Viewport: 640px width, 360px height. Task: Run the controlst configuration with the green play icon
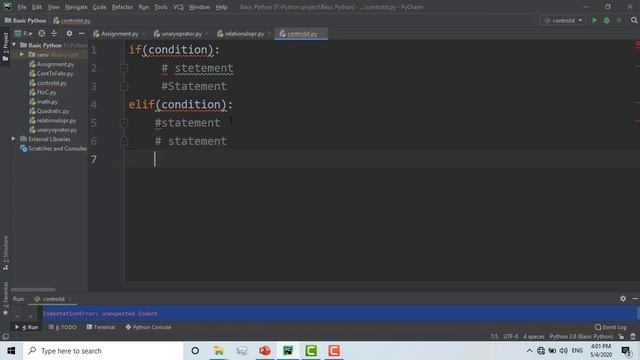tap(594, 20)
